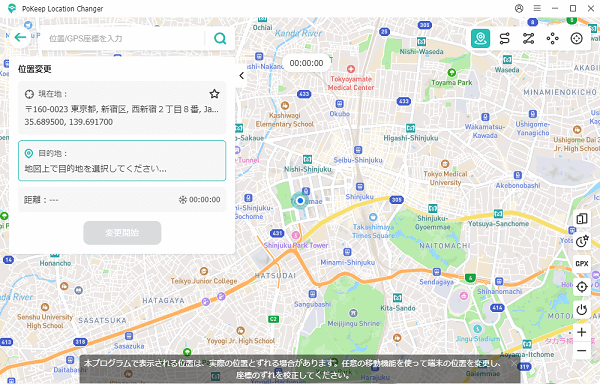Click Yotsuya-Sanchome station label

coord(498,223)
